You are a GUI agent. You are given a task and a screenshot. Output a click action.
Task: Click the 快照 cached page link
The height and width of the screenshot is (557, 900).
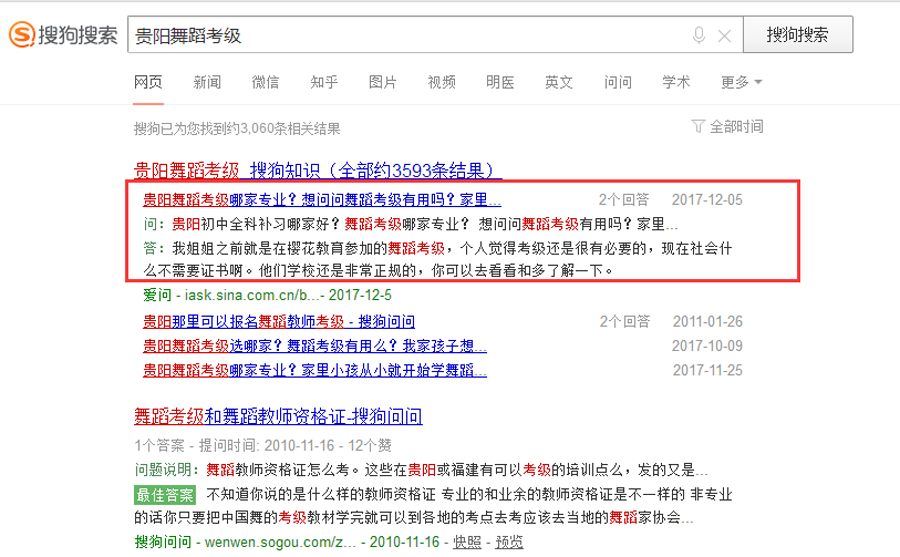[467, 542]
